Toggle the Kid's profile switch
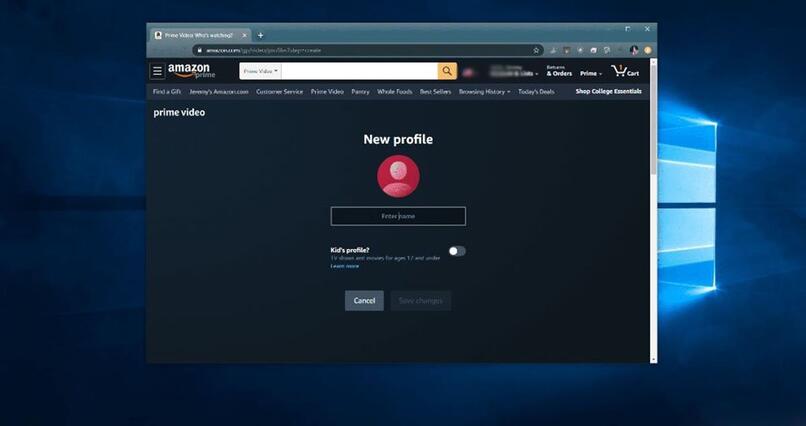The image size is (806, 426). pos(457,251)
